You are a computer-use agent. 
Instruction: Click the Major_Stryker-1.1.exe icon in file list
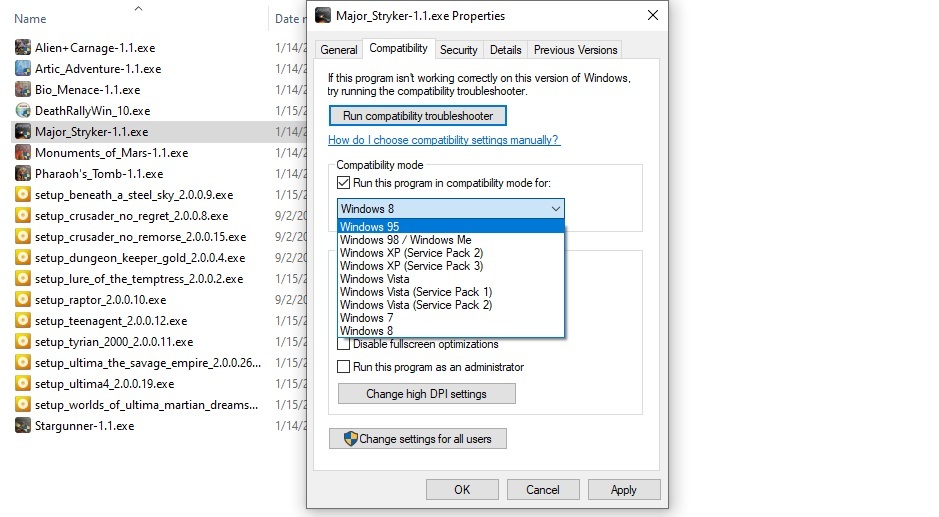23,131
